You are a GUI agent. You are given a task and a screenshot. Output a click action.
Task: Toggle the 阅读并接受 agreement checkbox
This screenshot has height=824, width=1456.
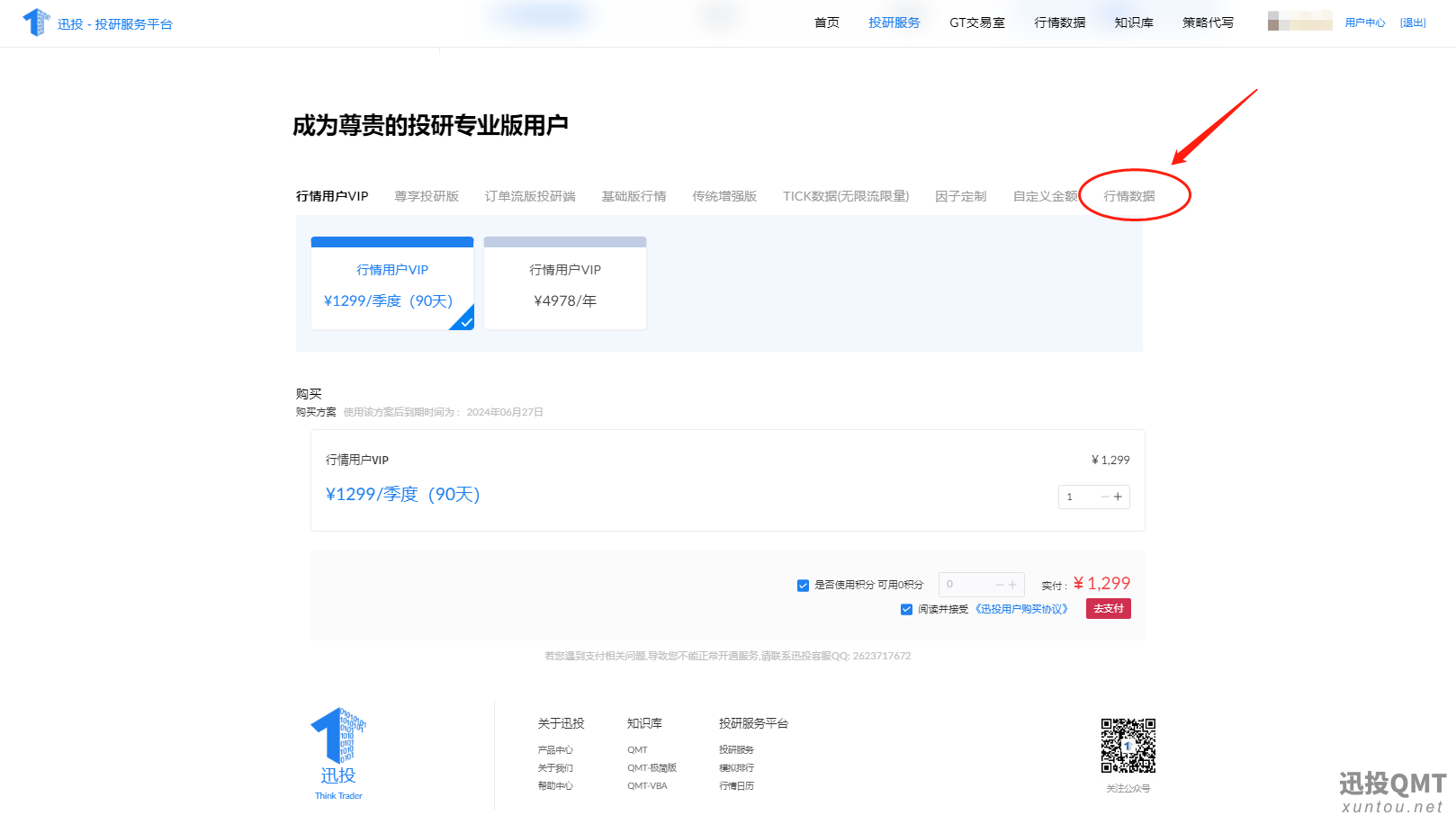[x=906, y=609]
